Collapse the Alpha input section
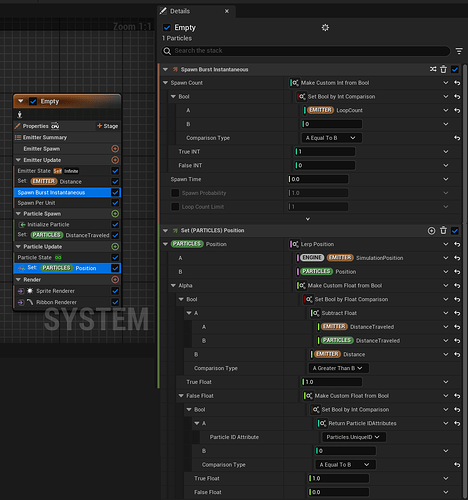468x500 pixels. click(173, 286)
